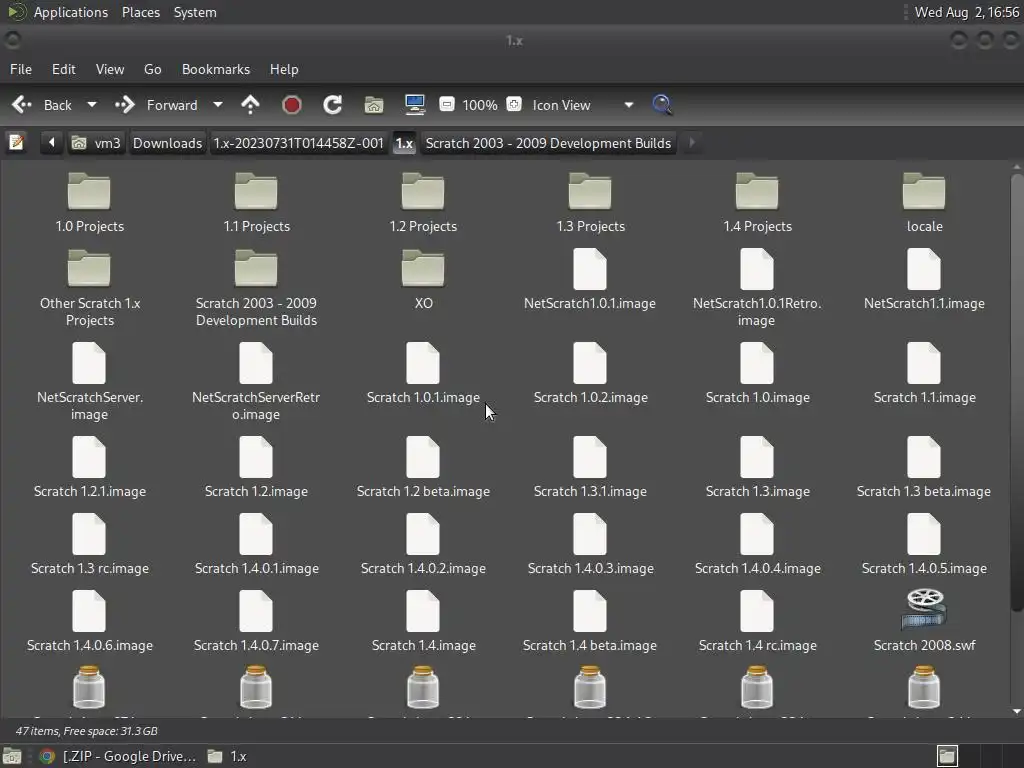
Task: Click the vertical scrollbar thumb
Action: pyautogui.click(x=1016, y=393)
